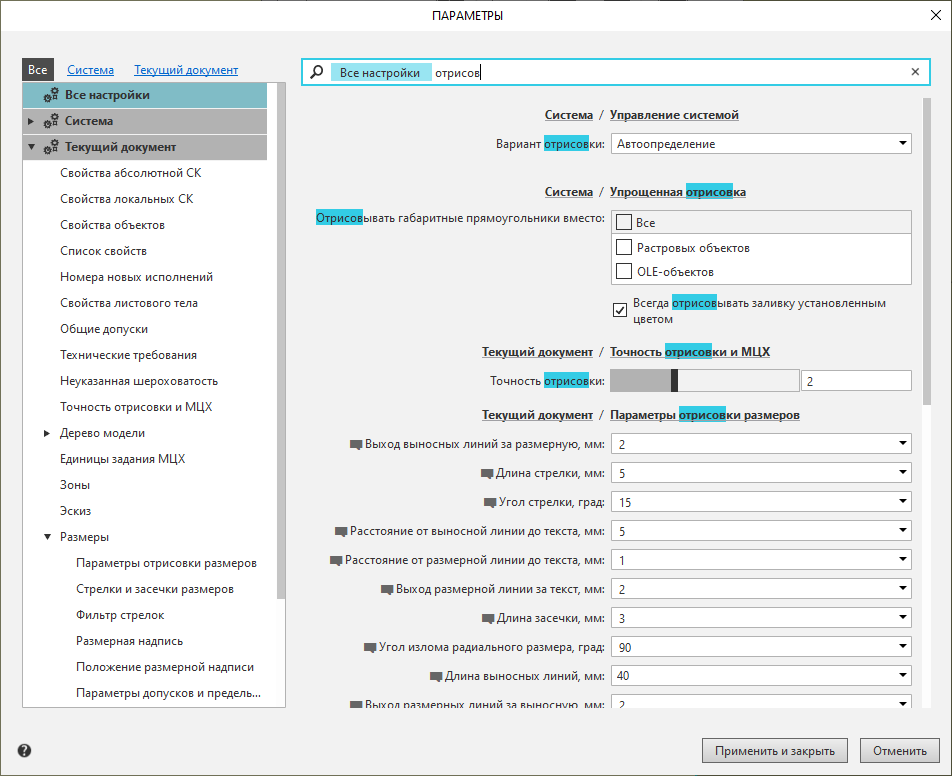
Task: Expand the Дерево модели tree node
Action: (47, 433)
